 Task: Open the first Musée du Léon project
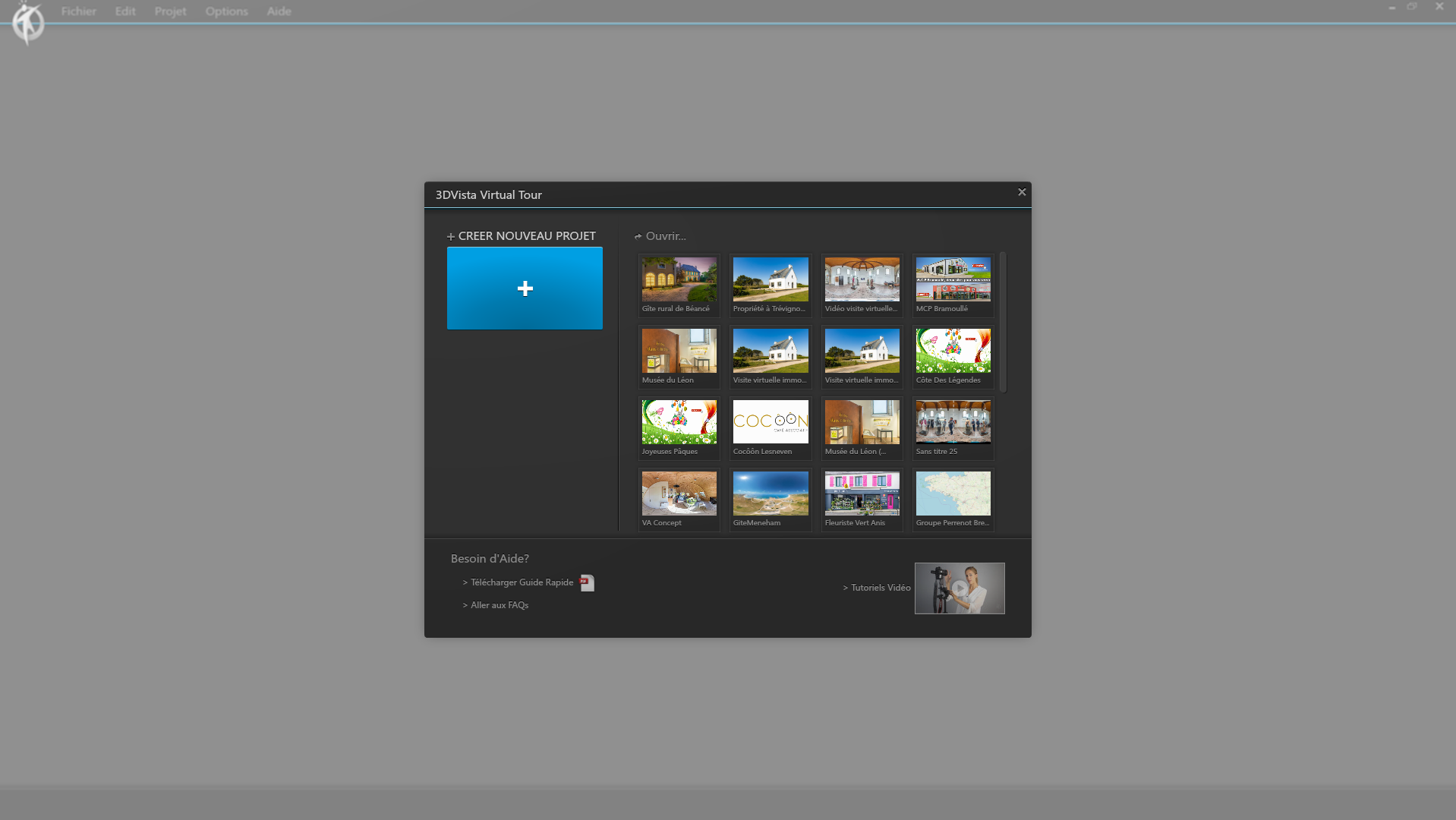click(x=679, y=357)
